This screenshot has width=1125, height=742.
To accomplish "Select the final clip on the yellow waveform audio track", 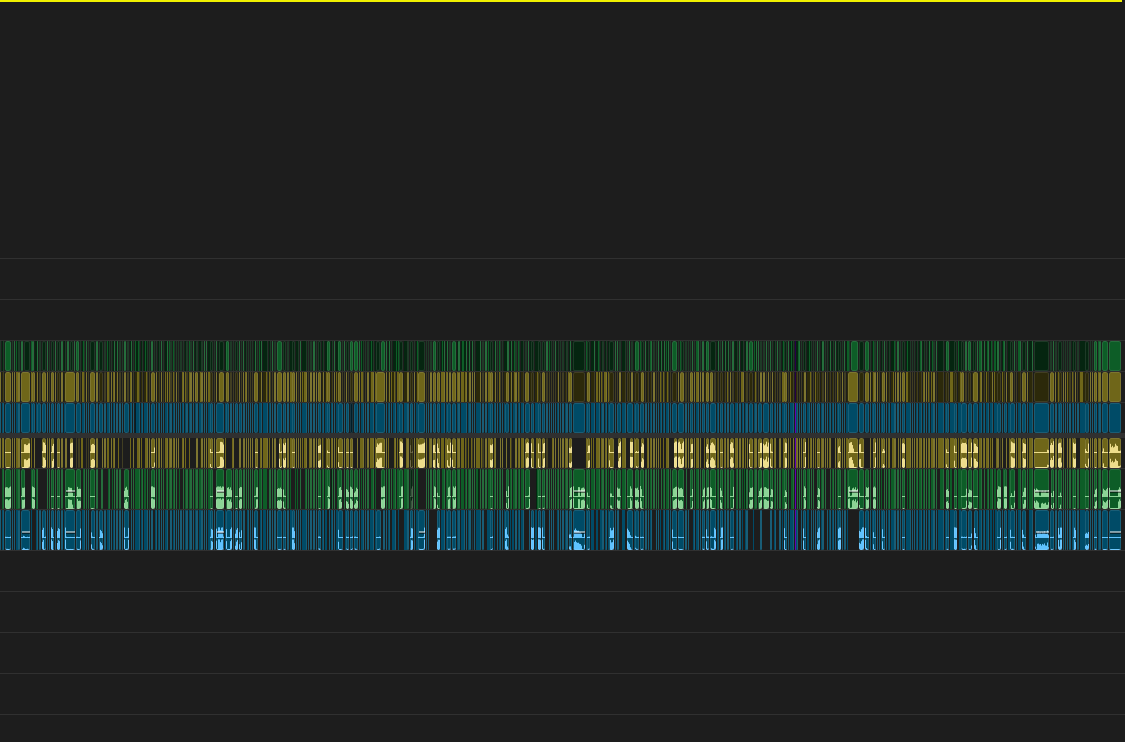I will tap(1115, 453).
